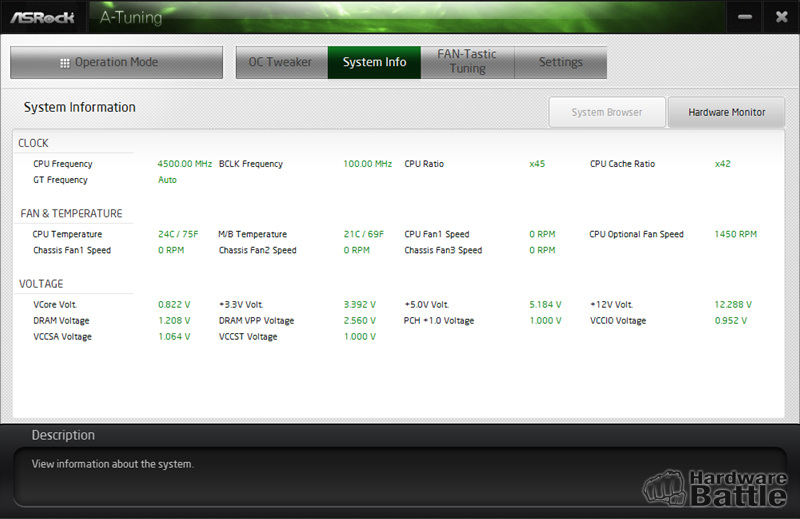The width and height of the screenshot is (800, 519).
Task: Click the Chassis Fan1 Speed label
Action: pyautogui.click(x=72, y=250)
